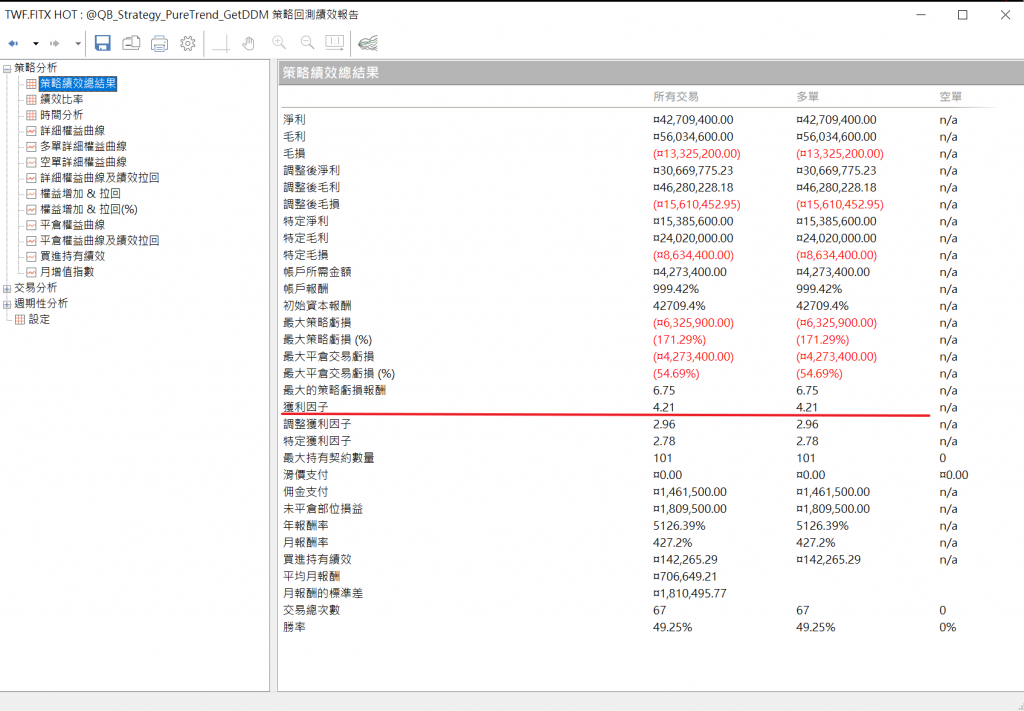1024x711 pixels.
Task: Click the navigate back arrow icon
Action: (x=14, y=44)
